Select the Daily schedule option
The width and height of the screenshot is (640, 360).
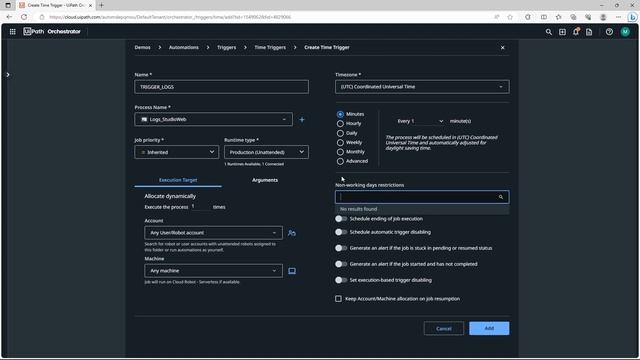tap(340, 133)
